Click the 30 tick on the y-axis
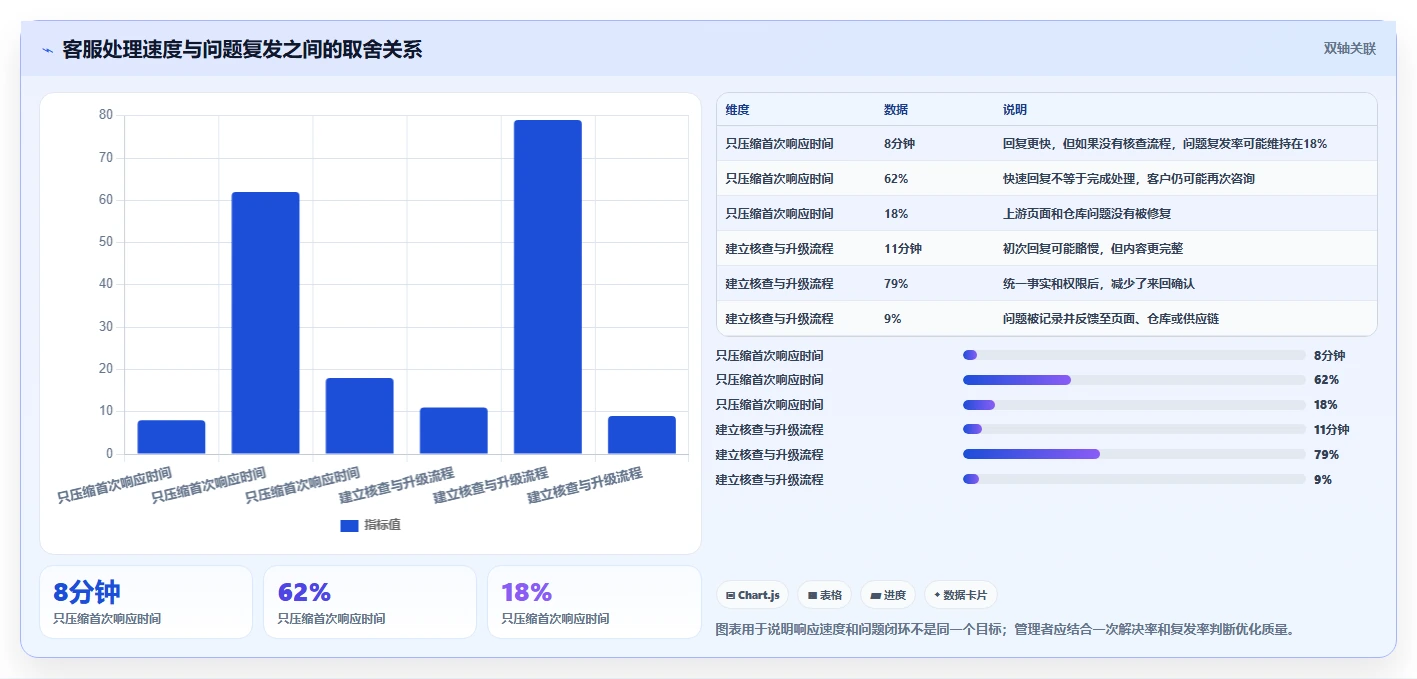 [106, 327]
